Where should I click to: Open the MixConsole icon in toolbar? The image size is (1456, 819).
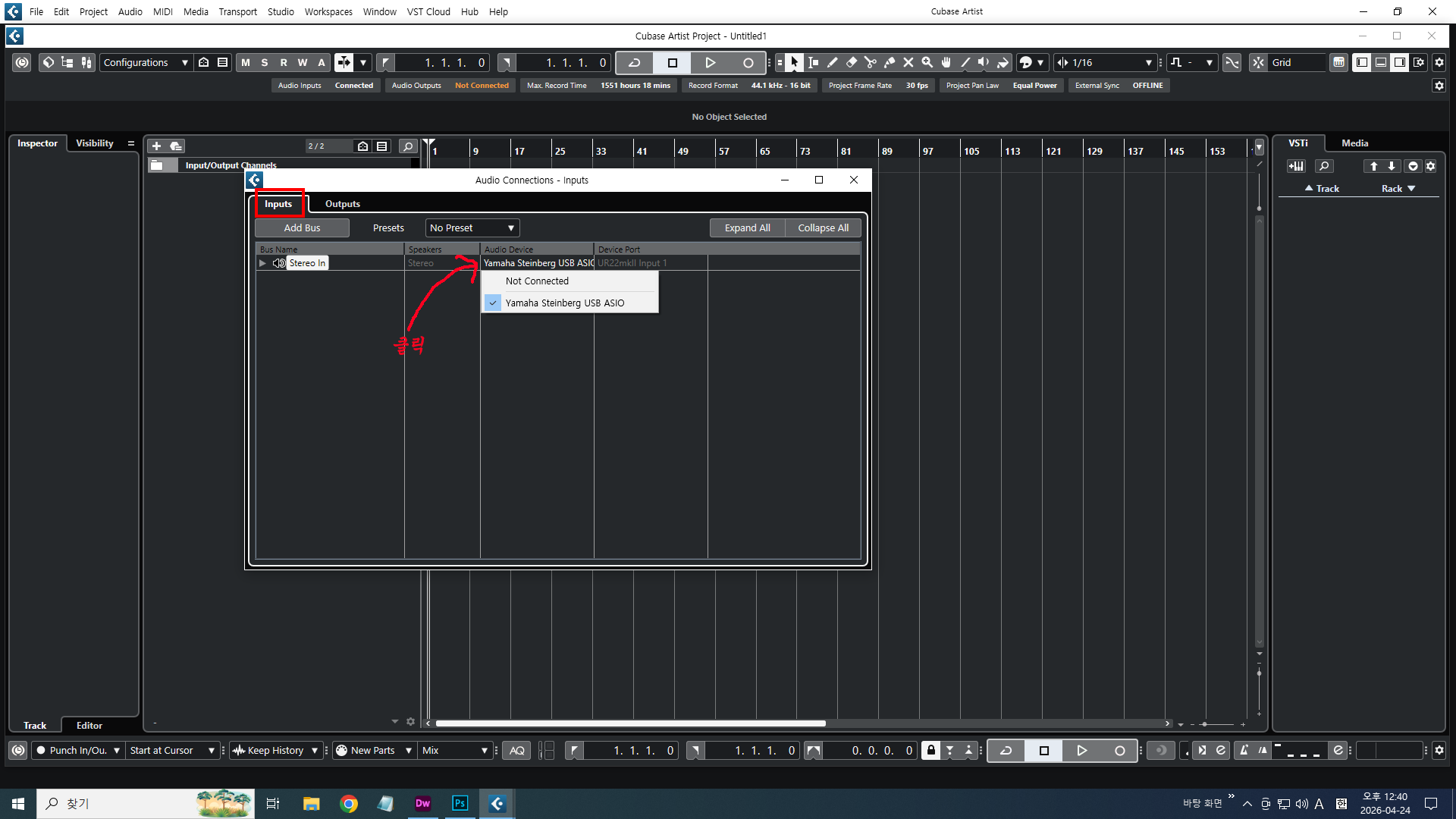86,62
